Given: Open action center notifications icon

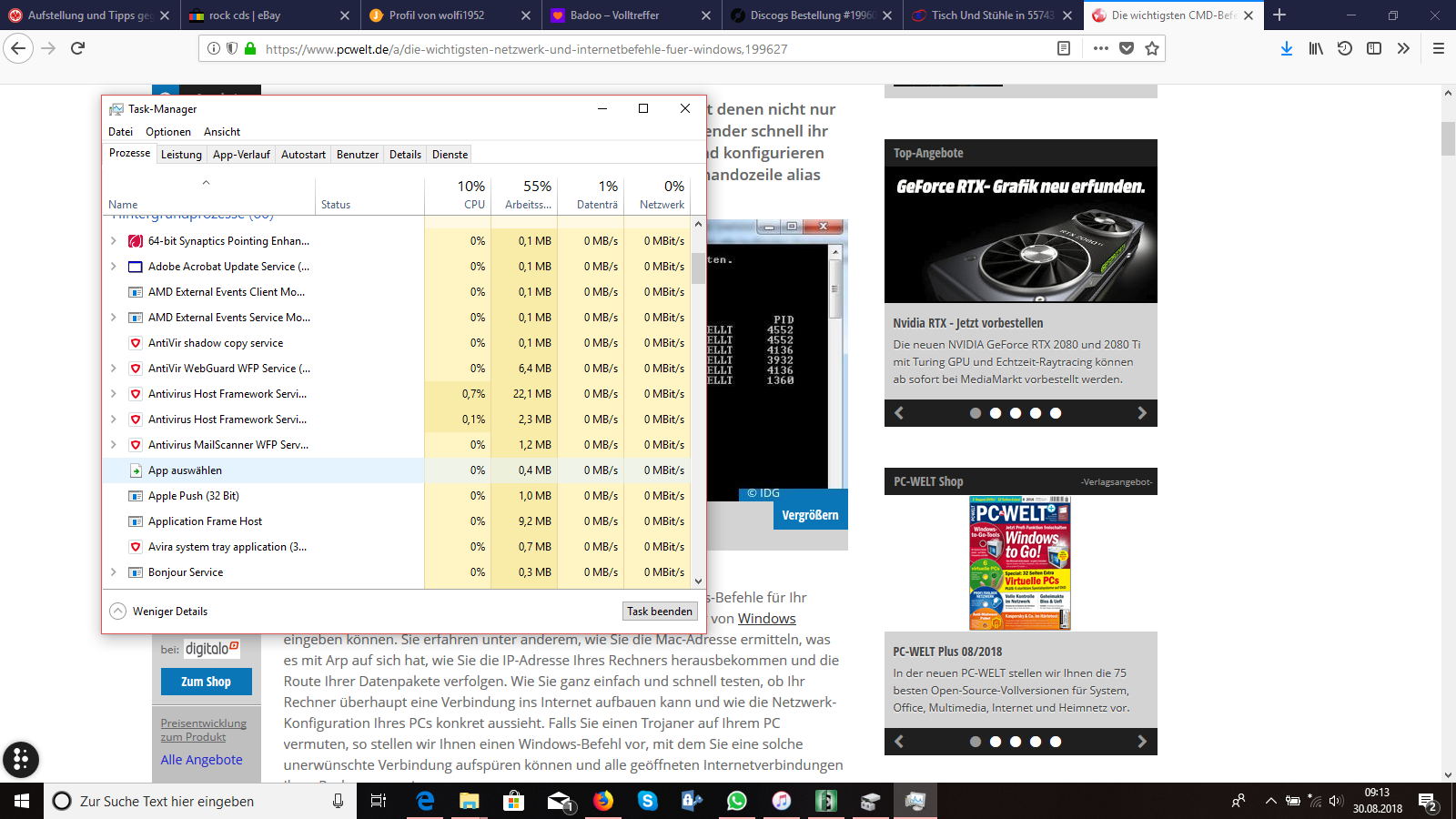Looking at the screenshot, I should [1428, 801].
